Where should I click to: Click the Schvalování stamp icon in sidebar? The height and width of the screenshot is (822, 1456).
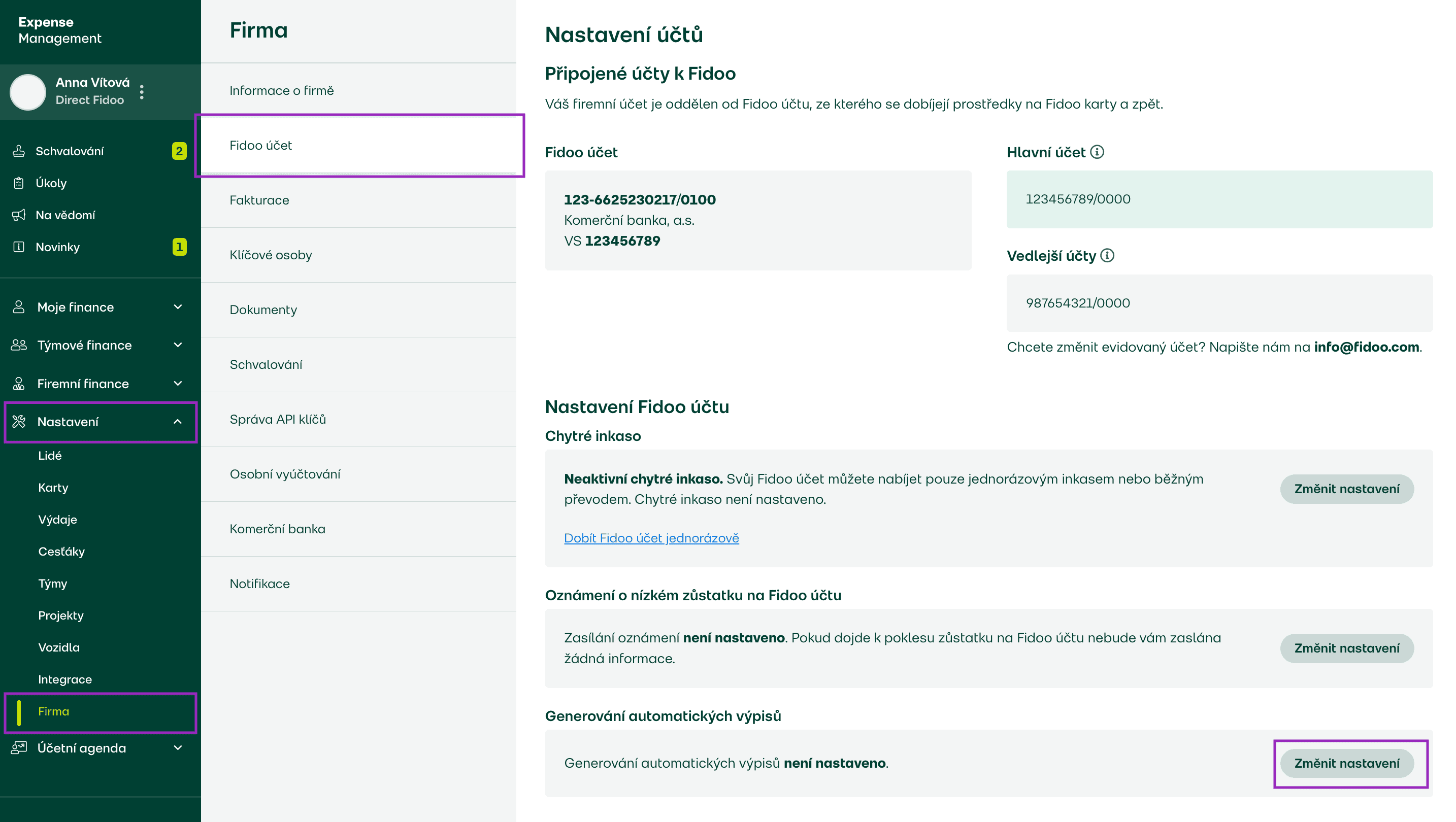click(19, 151)
